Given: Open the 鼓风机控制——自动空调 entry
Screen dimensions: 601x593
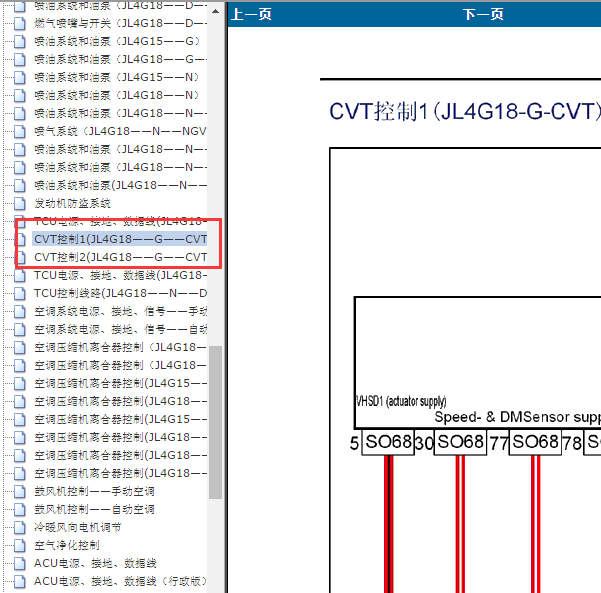Looking at the screenshot, I should tap(94, 509).
